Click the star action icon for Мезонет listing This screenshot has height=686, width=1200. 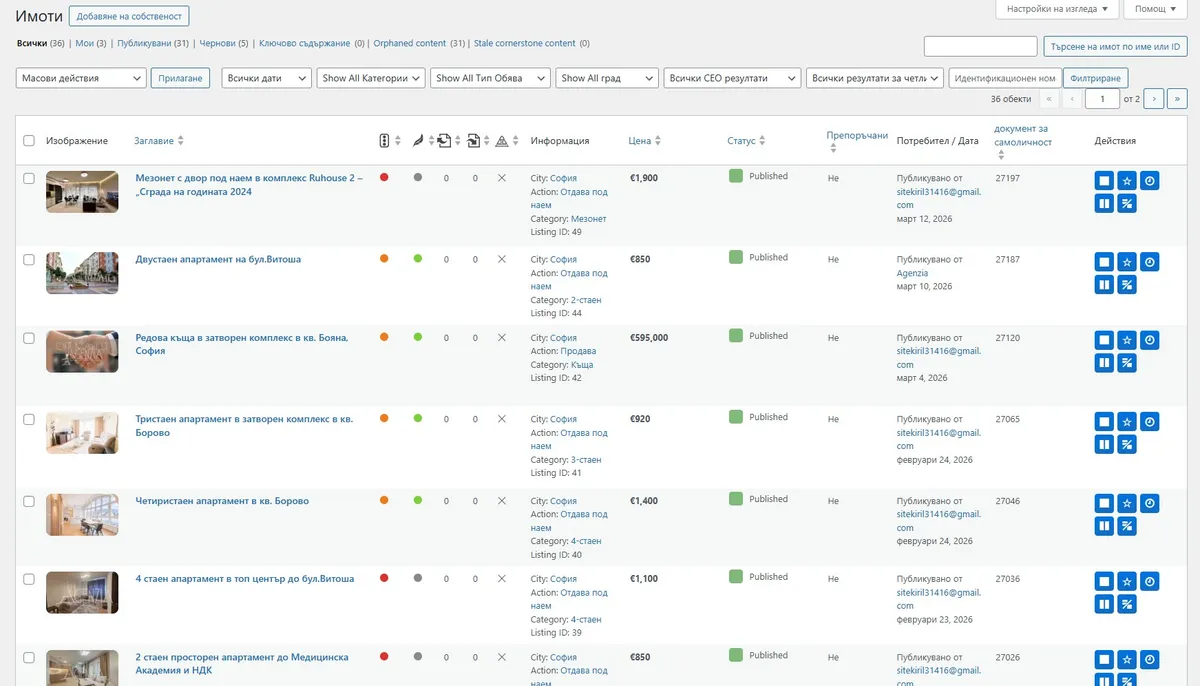1126,180
